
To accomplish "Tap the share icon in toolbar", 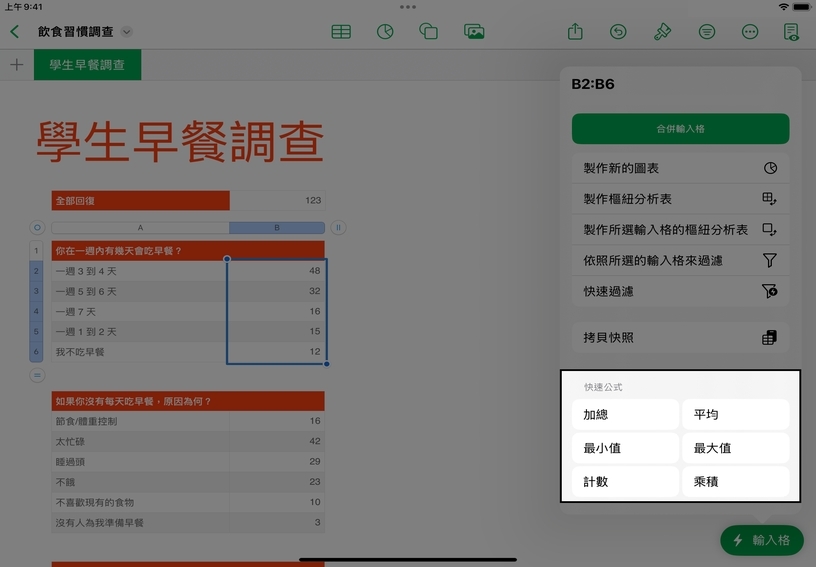I will pos(575,32).
